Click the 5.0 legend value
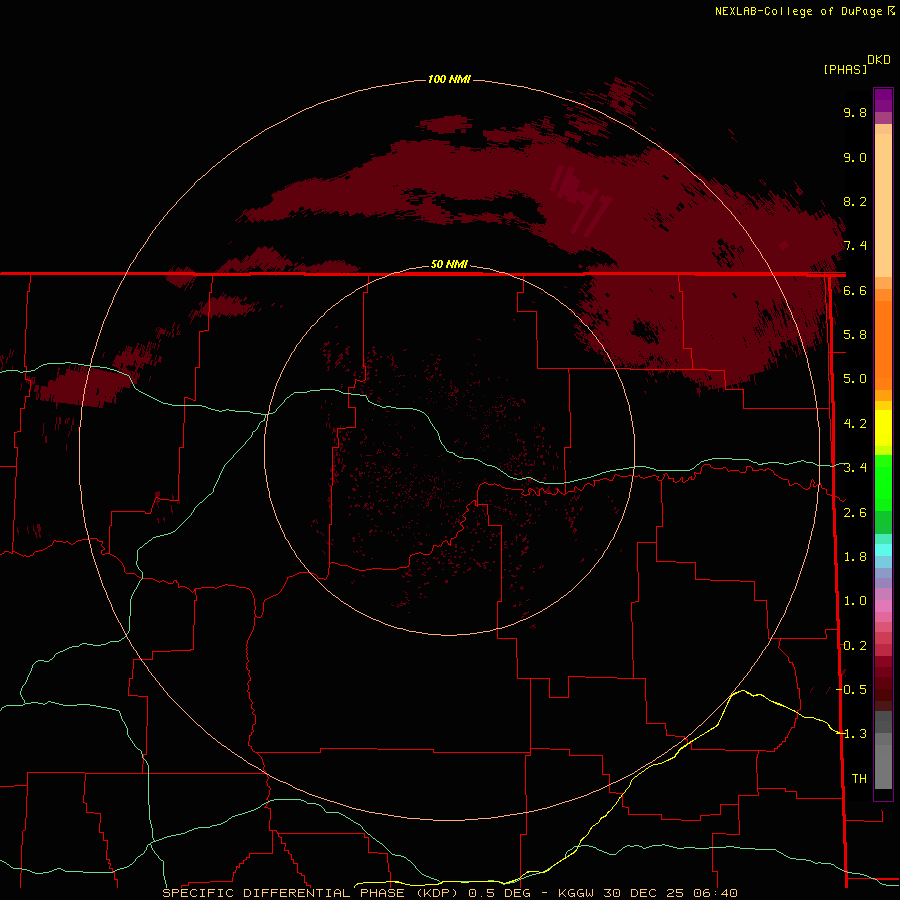The image size is (900, 900). (855, 379)
